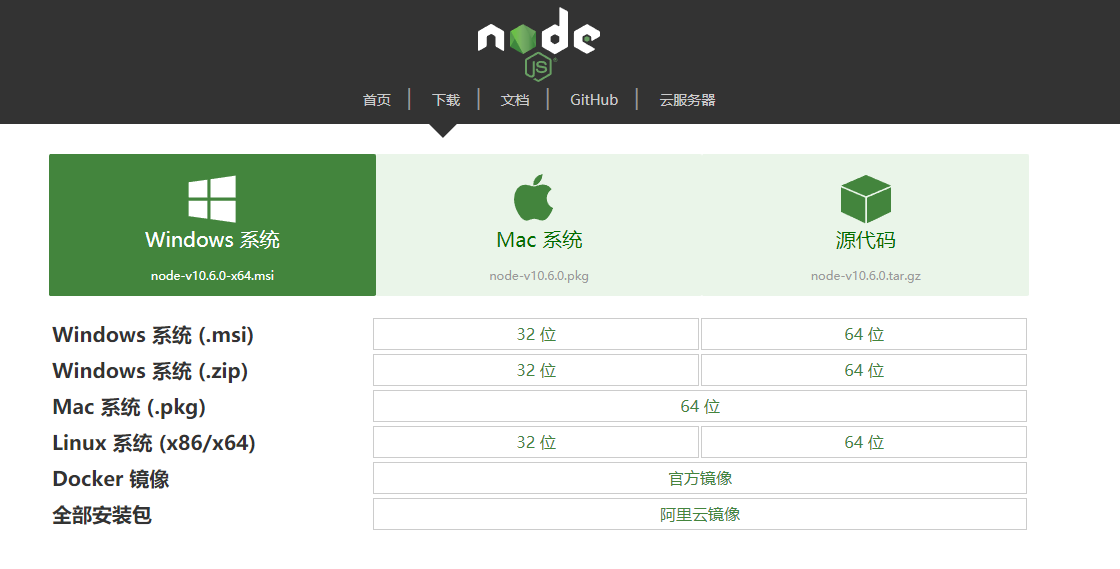
Task: Click the Apple logo icon
Action: click(x=534, y=197)
